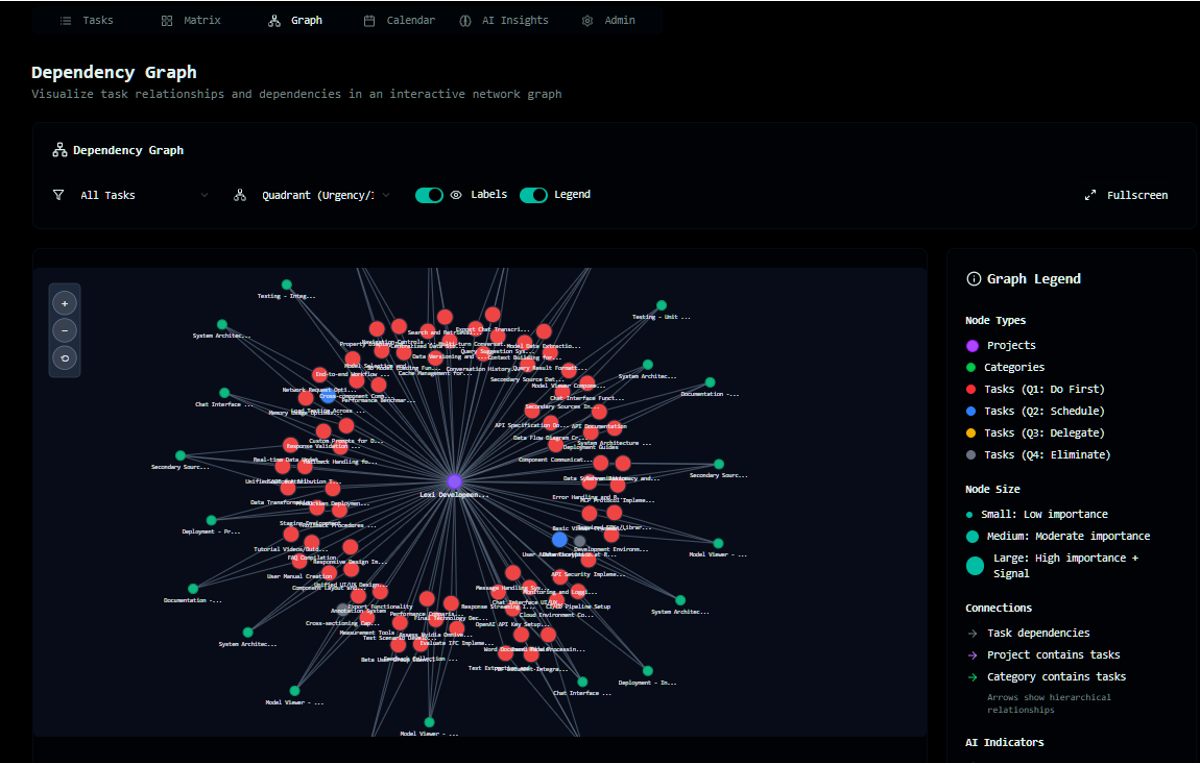Click the Dependency Graph panel header icon

pyautogui.click(x=59, y=150)
